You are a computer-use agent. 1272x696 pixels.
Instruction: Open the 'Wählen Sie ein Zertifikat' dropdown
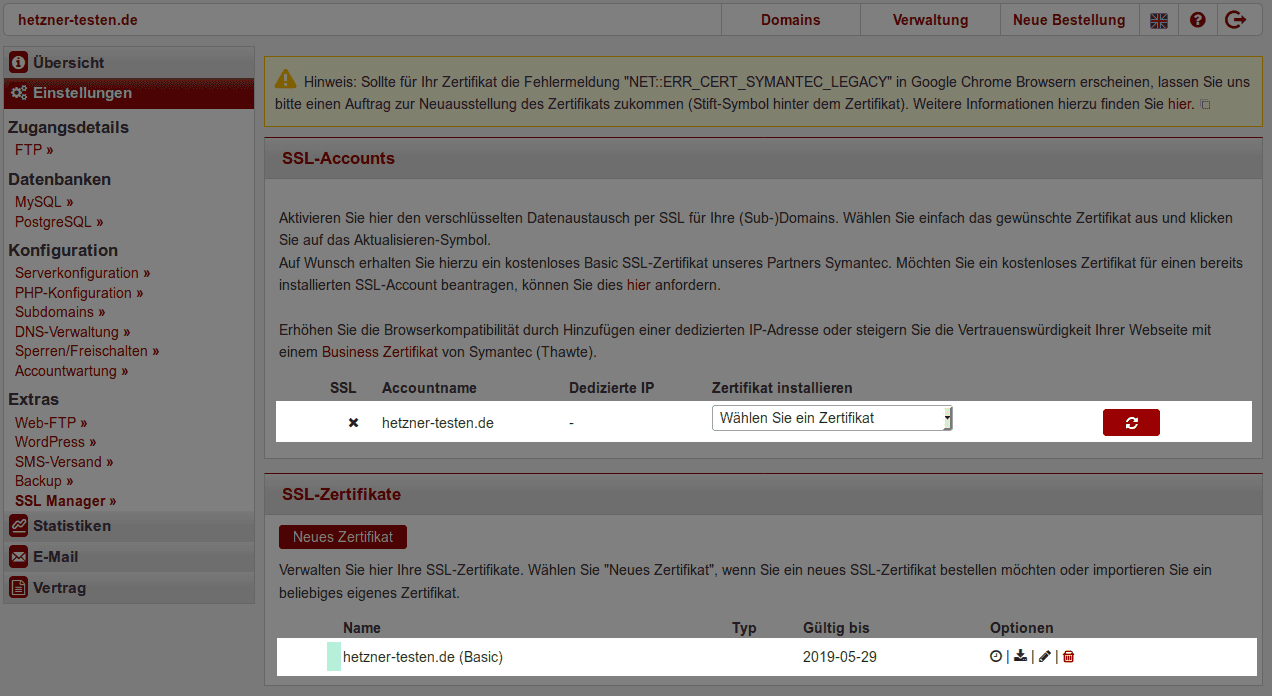point(832,418)
